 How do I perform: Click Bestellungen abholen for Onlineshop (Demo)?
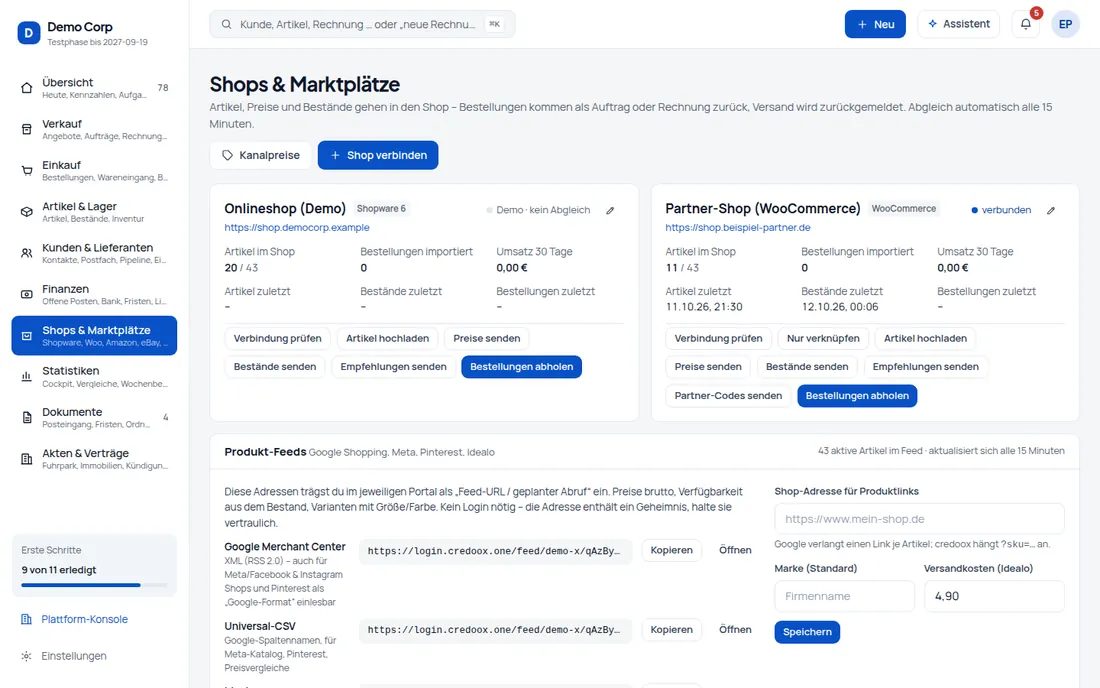point(521,367)
